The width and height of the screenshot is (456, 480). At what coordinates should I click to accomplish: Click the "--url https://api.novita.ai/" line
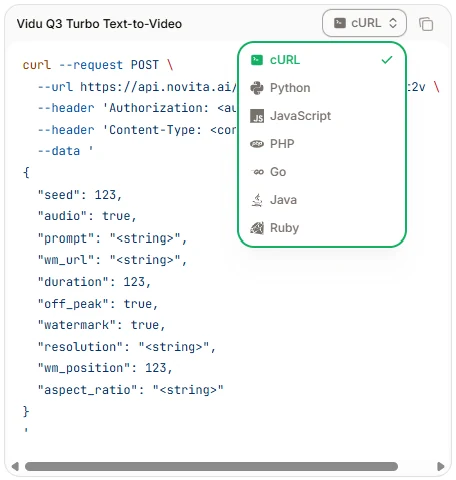(137, 87)
